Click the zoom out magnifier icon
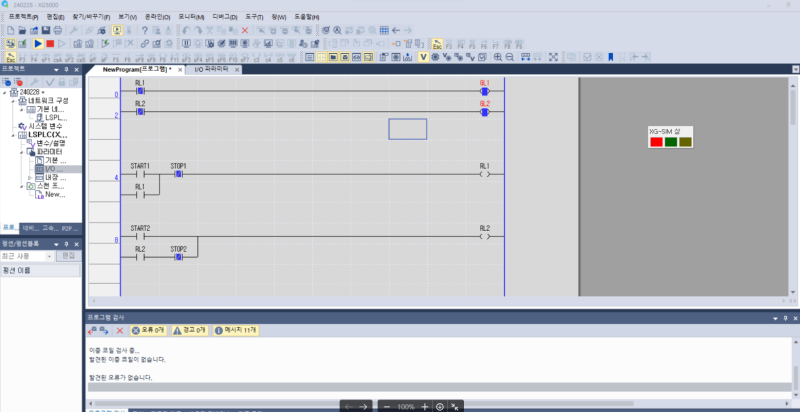This screenshot has width=800, height=412. coord(509,57)
